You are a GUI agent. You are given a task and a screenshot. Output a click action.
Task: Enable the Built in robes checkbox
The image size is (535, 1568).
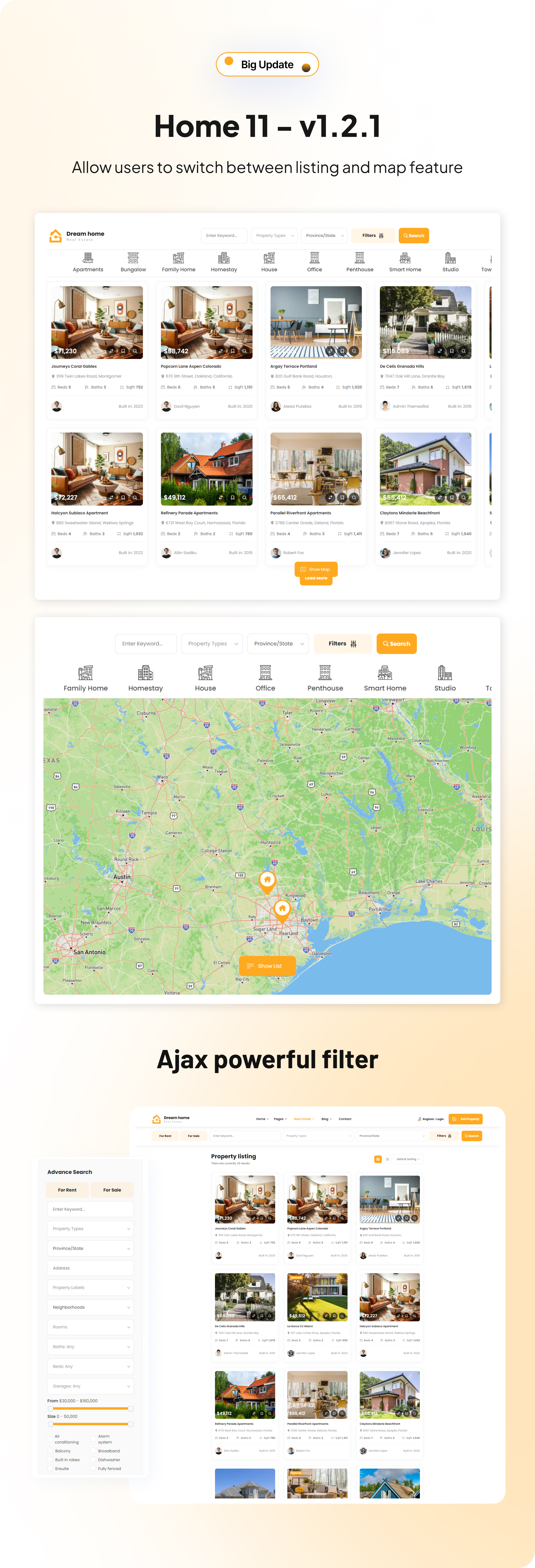[x=50, y=1460]
